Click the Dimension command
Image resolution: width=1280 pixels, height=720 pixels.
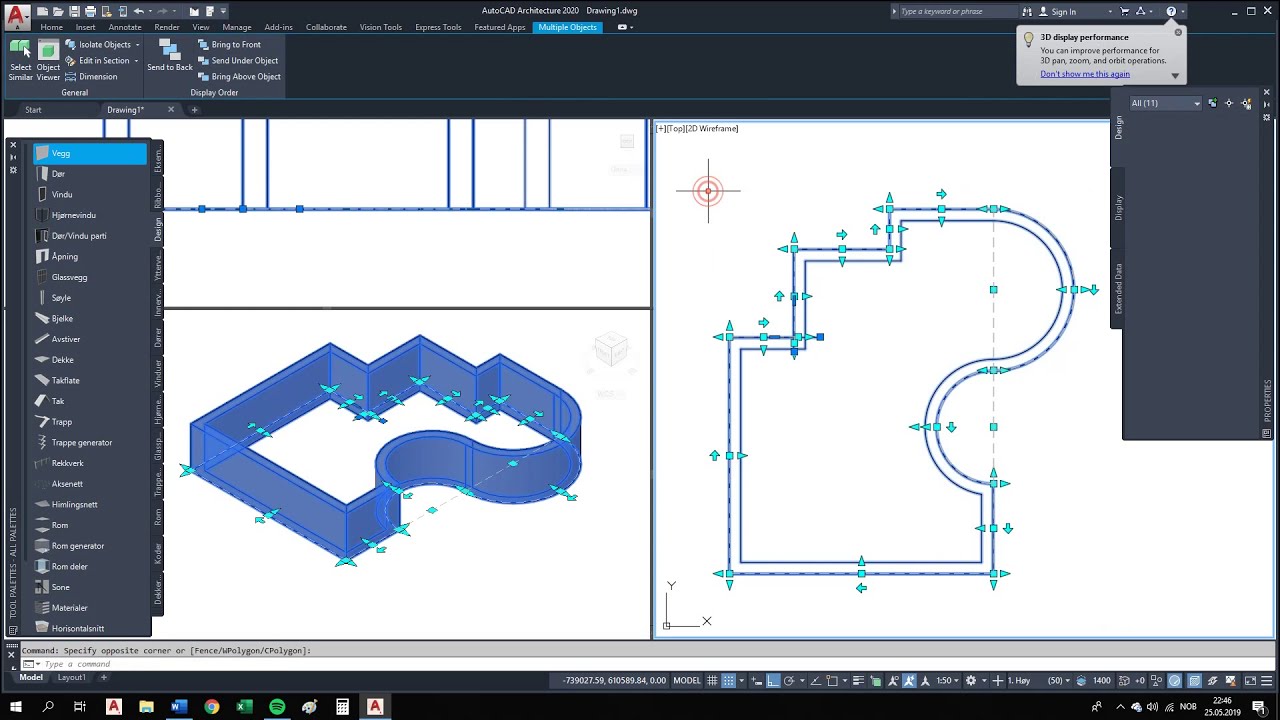(x=91, y=77)
